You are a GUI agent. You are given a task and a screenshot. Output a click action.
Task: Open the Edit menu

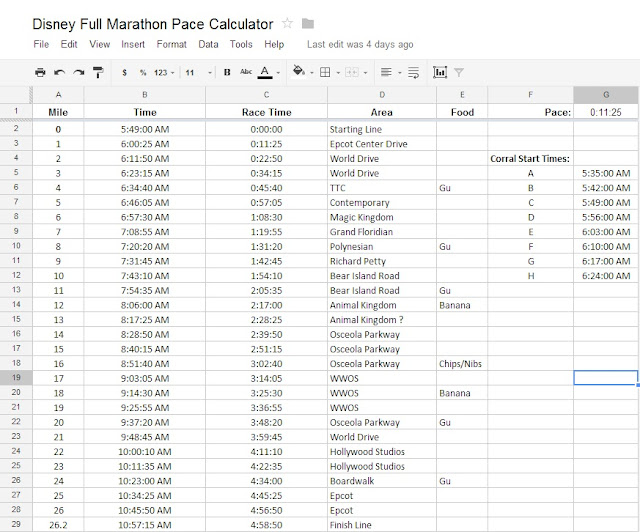click(69, 44)
